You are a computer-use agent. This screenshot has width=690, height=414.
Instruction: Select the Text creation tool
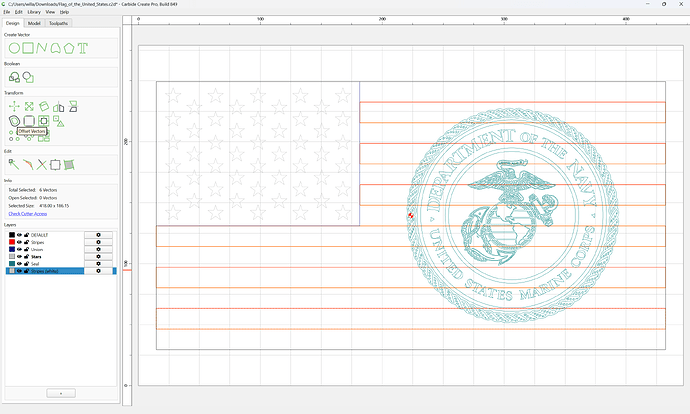tap(83, 48)
